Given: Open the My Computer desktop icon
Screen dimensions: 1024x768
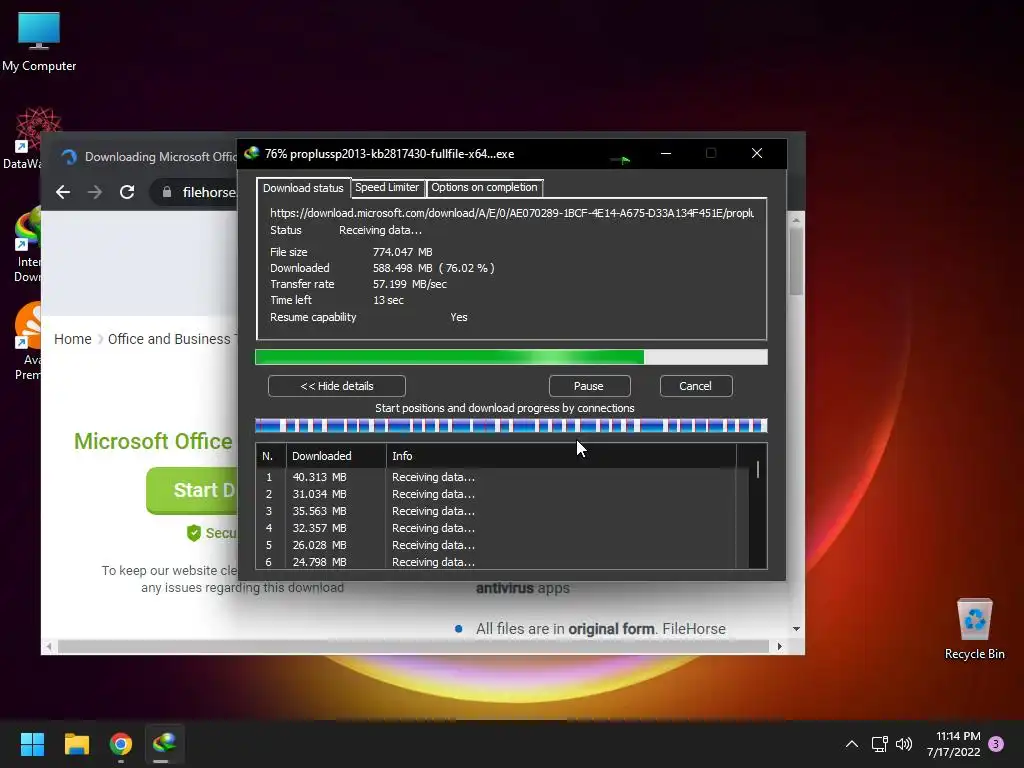Looking at the screenshot, I should point(39,41).
